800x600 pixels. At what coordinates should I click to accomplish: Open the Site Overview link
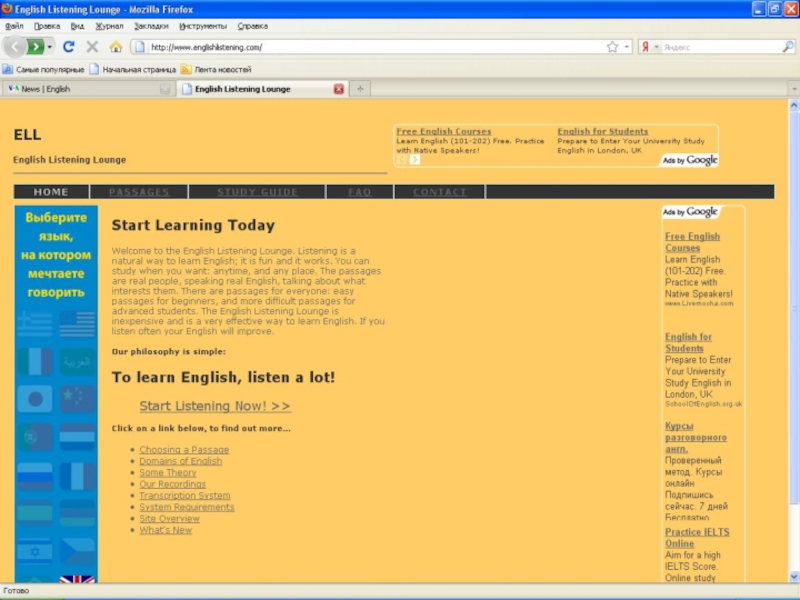point(169,518)
